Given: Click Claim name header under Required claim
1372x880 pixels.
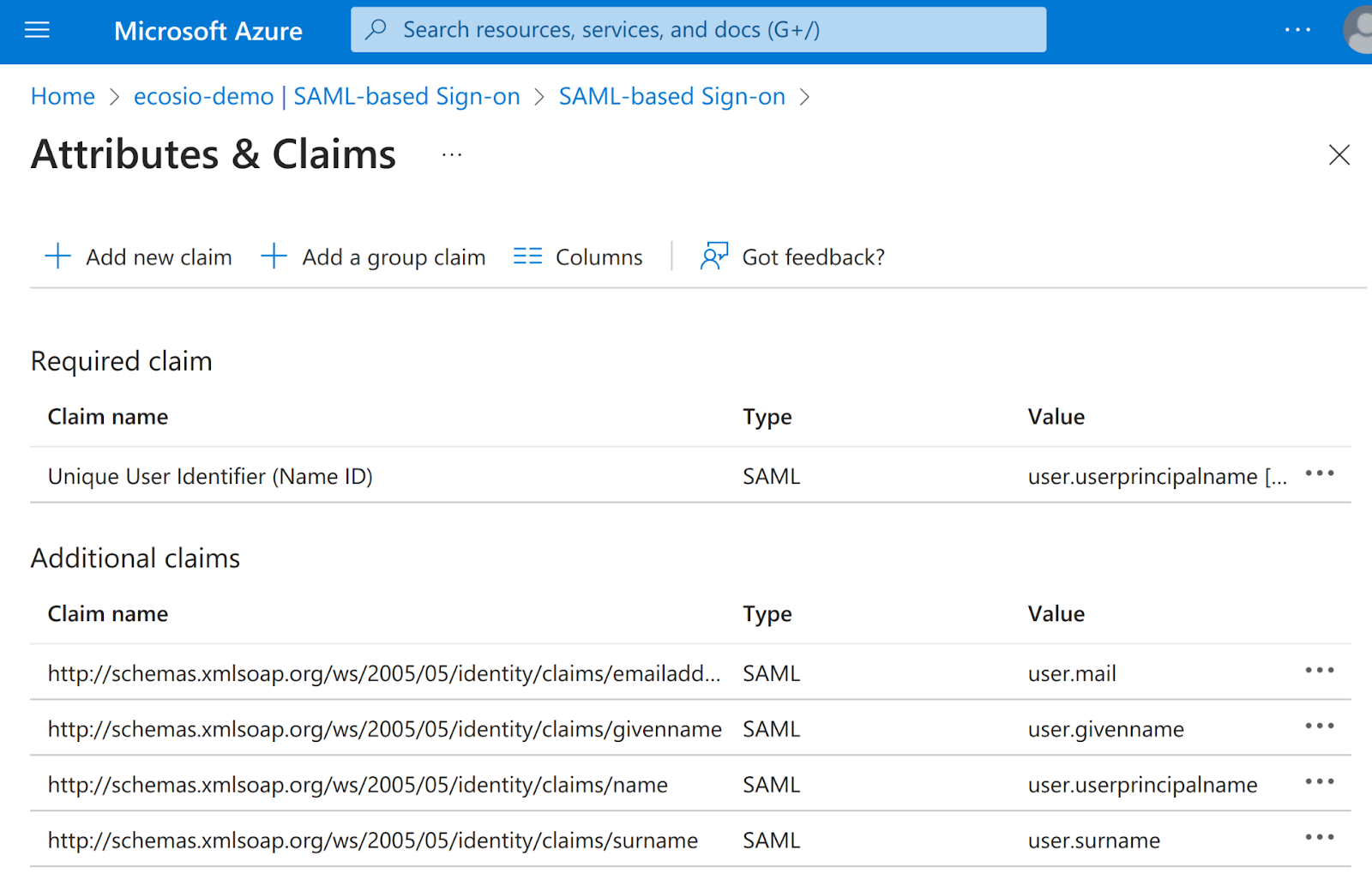Looking at the screenshot, I should (x=108, y=417).
